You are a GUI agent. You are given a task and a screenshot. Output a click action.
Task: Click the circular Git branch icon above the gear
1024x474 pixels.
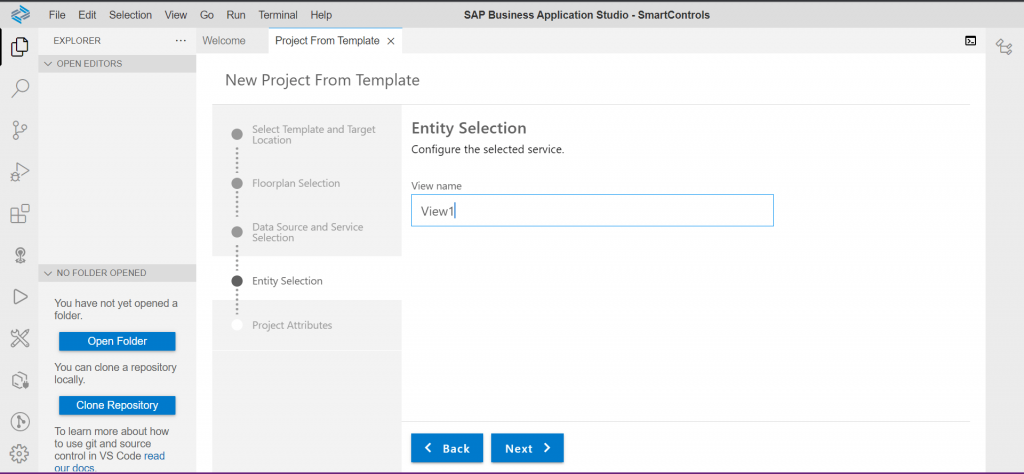tap(20, 422)
